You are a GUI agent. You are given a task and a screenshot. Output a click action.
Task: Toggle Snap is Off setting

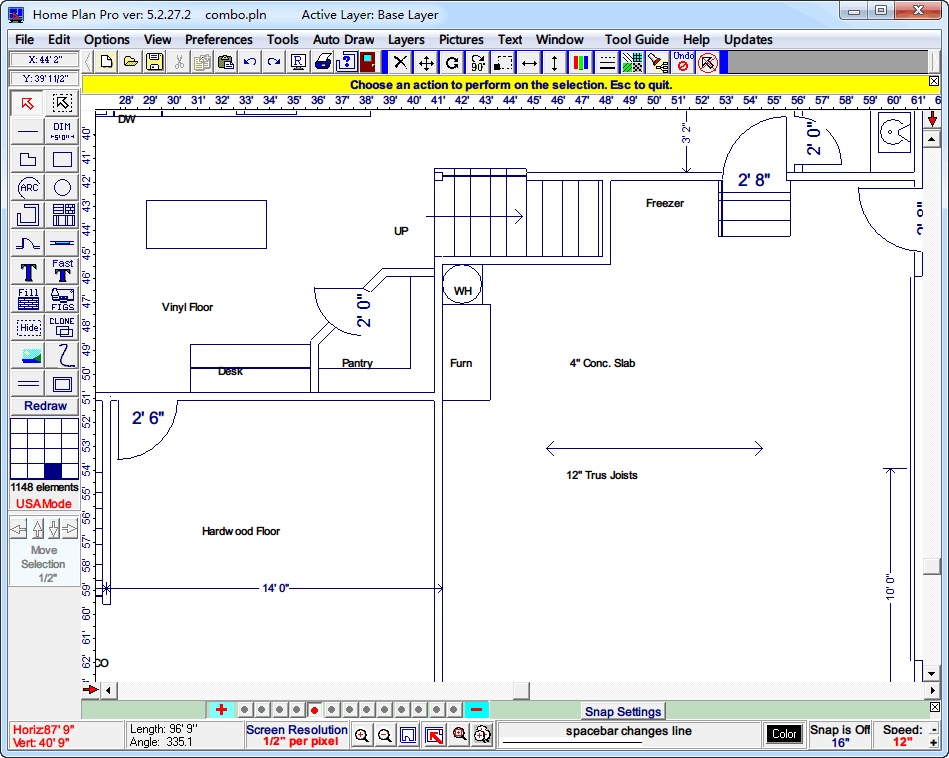point(840,736)
